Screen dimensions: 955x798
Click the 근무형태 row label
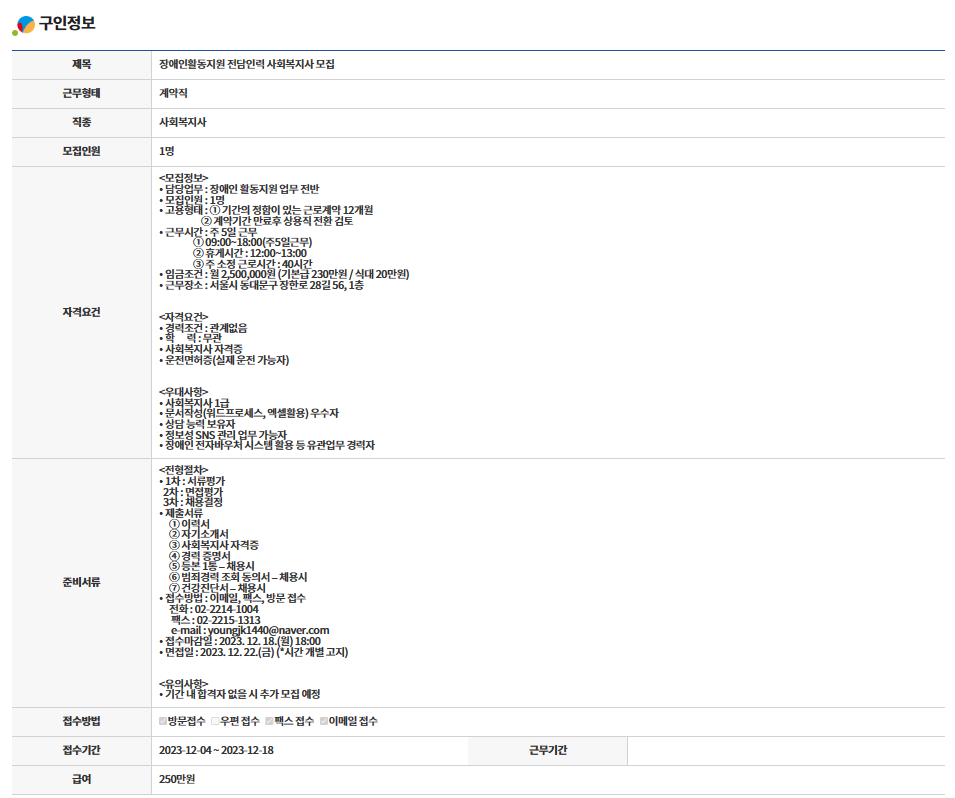81,93
